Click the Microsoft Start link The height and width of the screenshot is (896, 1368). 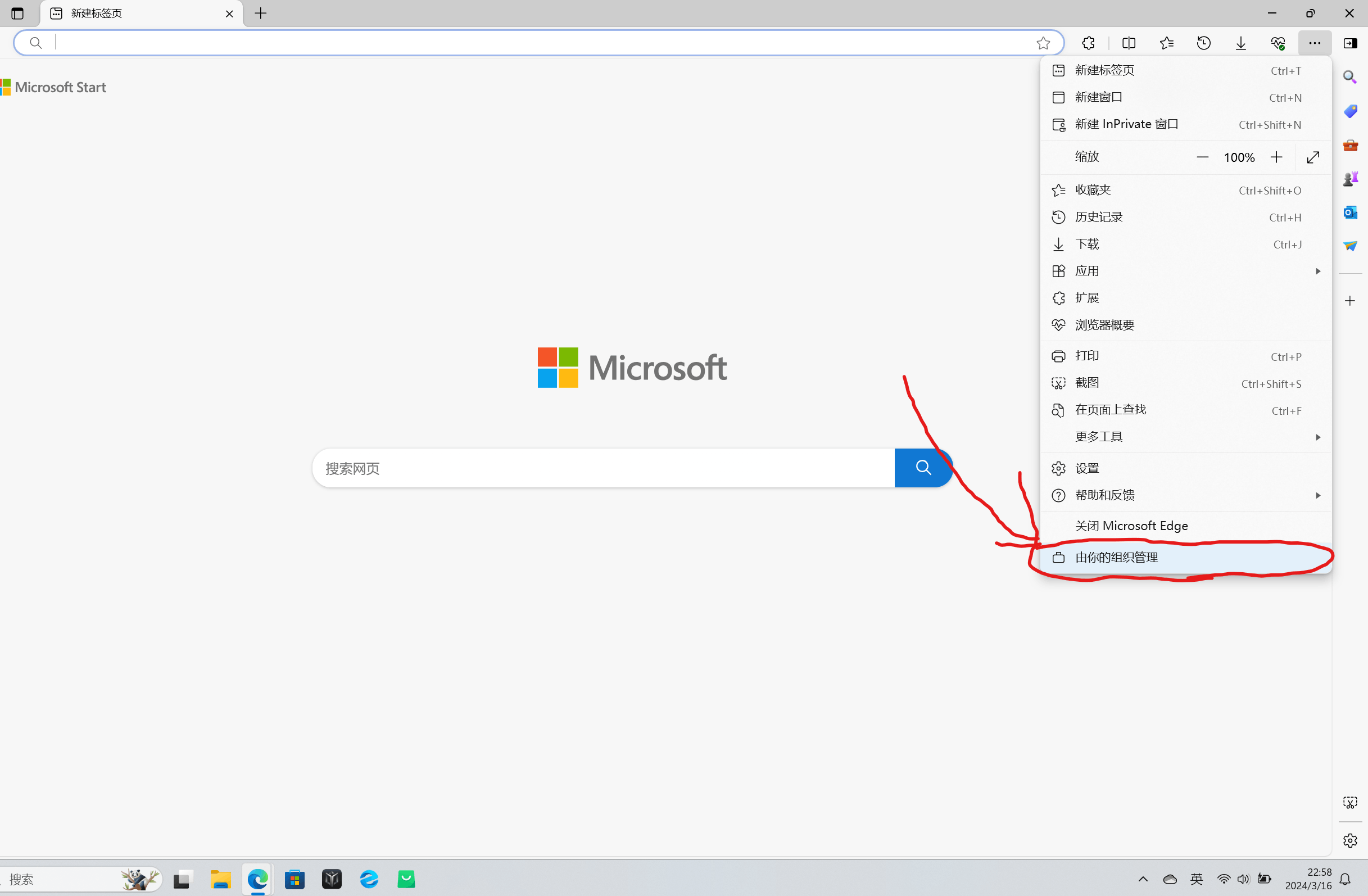pyautogui.click(x=53, y=87)
